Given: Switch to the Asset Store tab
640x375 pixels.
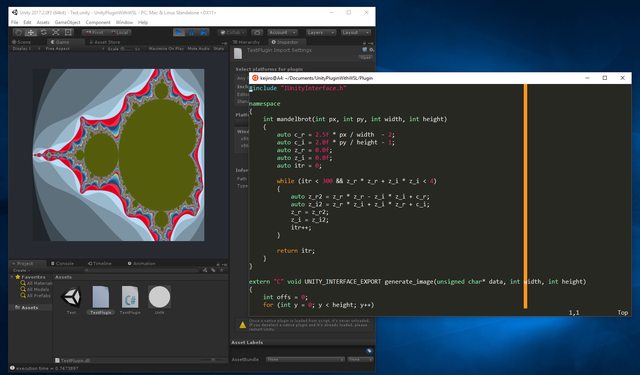Looking at the screenshot, I should pyautogui.click(x=105, y=42).
